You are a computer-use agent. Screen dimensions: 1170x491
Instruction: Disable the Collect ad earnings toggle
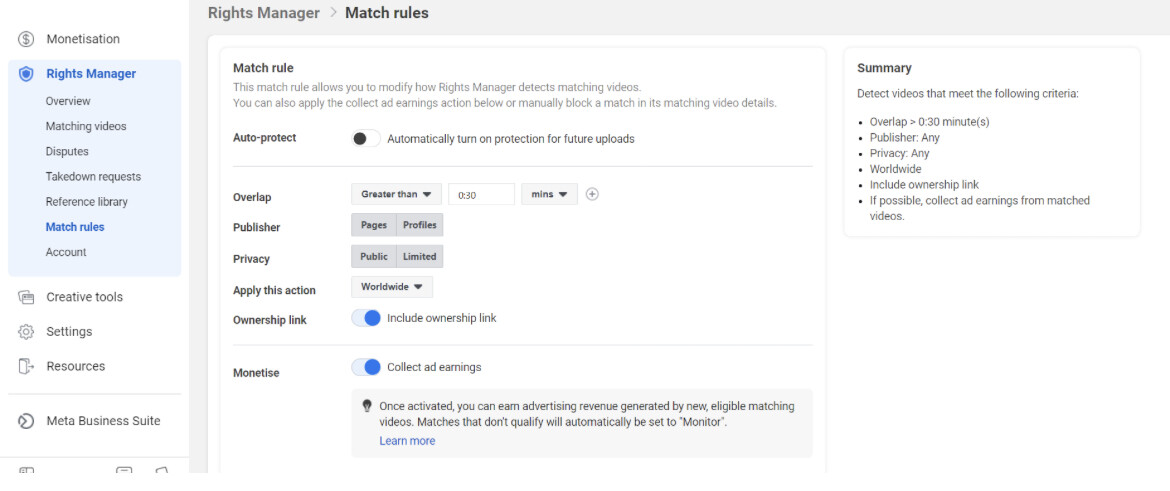pyautogui.click(x=366, y=367)
